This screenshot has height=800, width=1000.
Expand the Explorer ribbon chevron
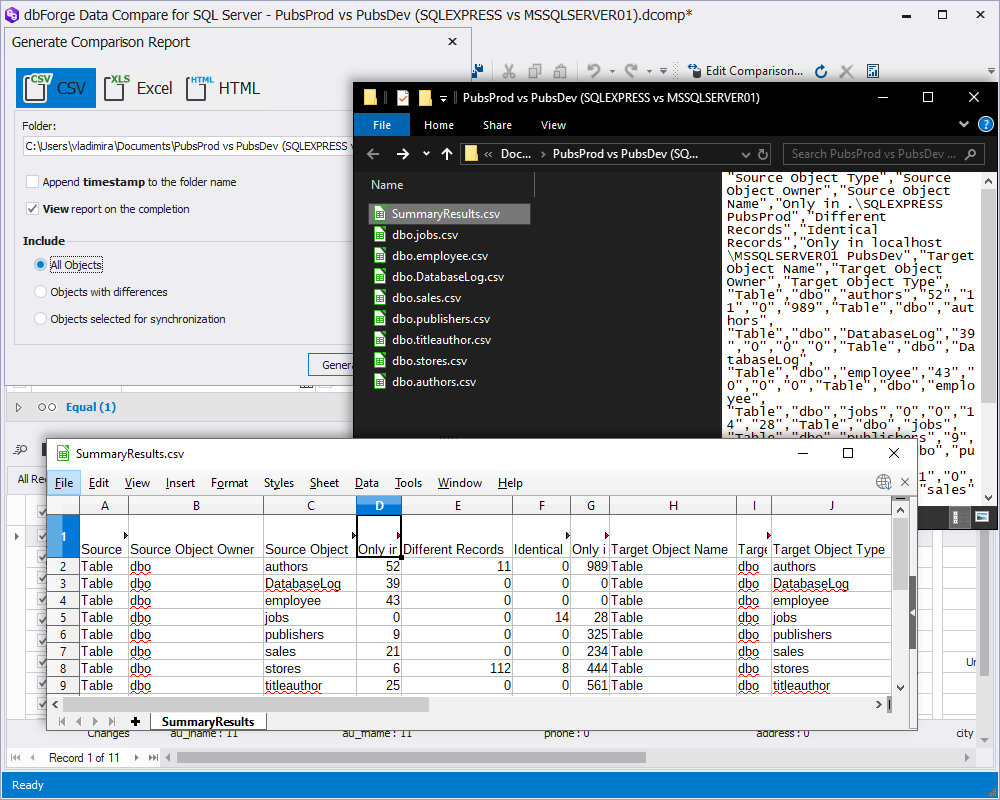964,124
